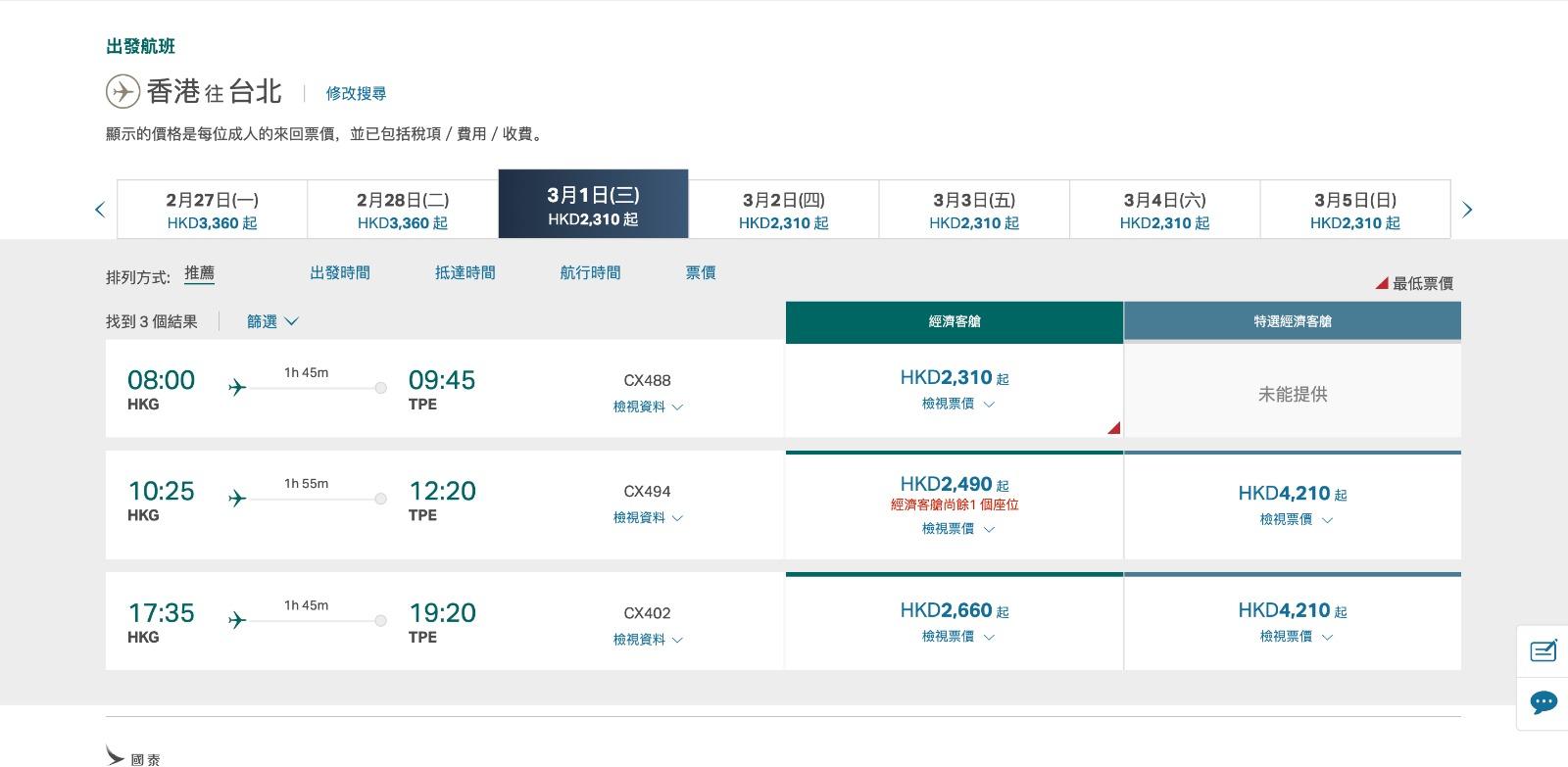Expand the 篩選 filter dropdown

point(271,321)
